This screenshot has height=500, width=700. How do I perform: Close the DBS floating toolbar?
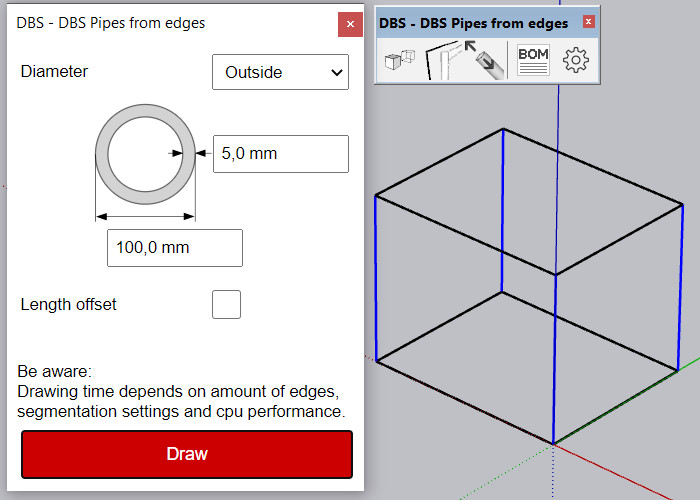coord(588,21)
